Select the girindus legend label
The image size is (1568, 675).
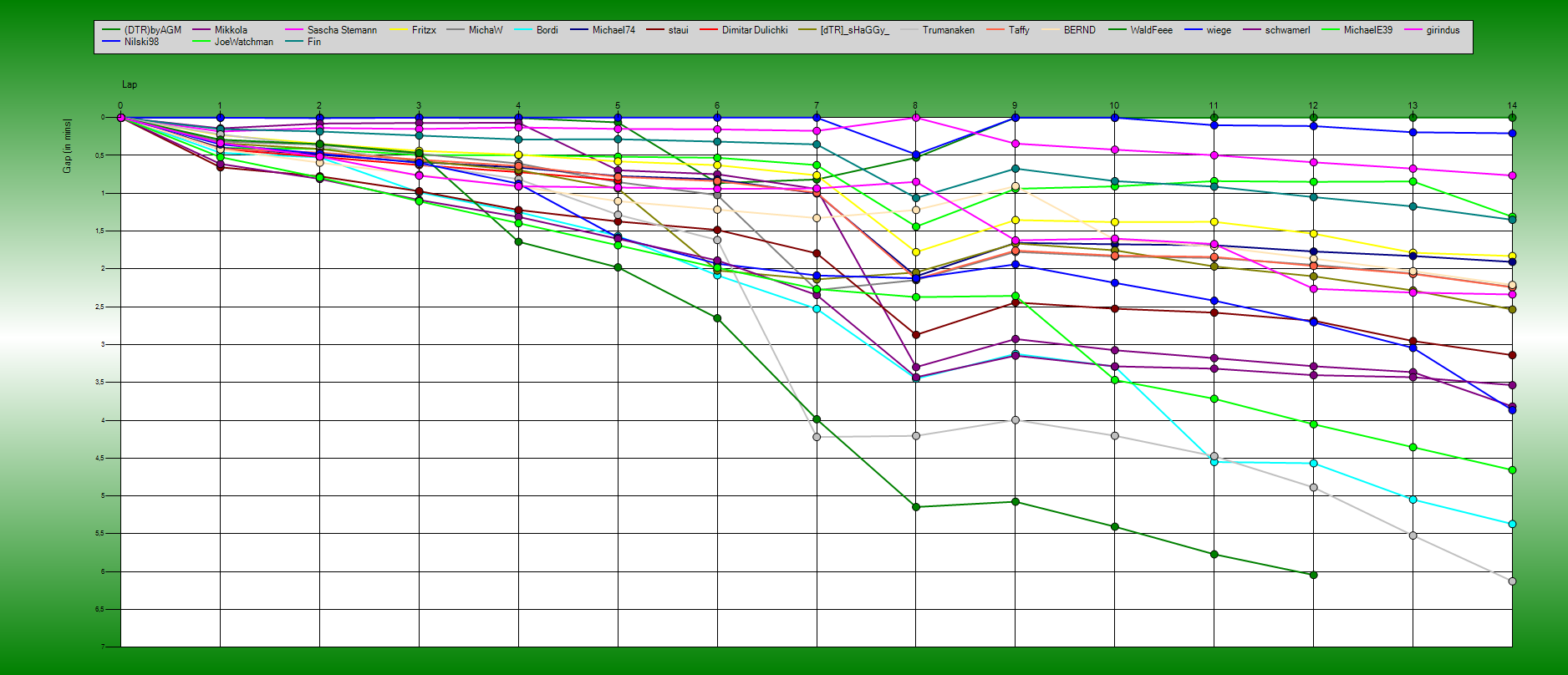[x=1443, y=30]
